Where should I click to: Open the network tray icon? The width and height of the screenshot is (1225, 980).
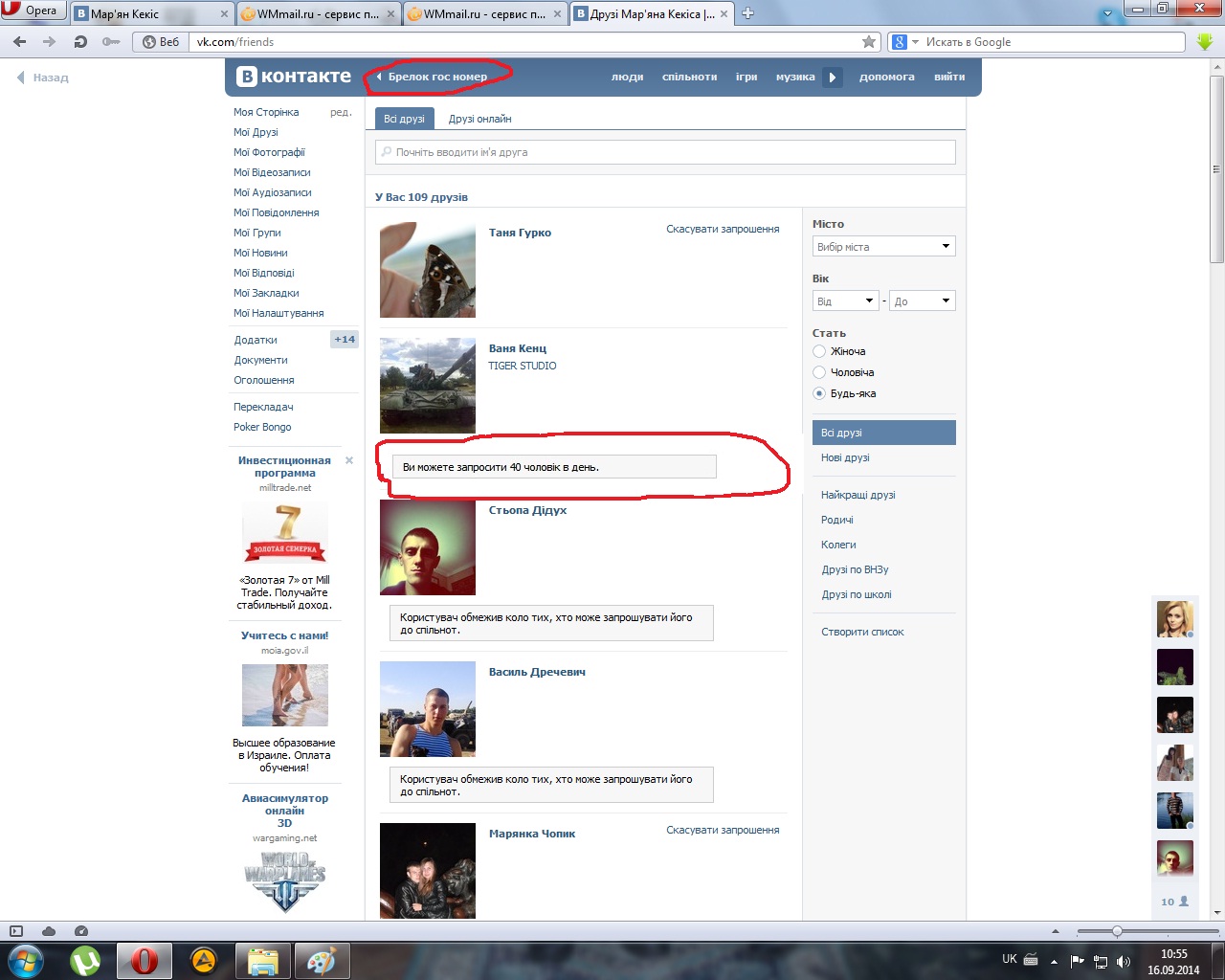pyautogui.click(x=1101, y=961)
